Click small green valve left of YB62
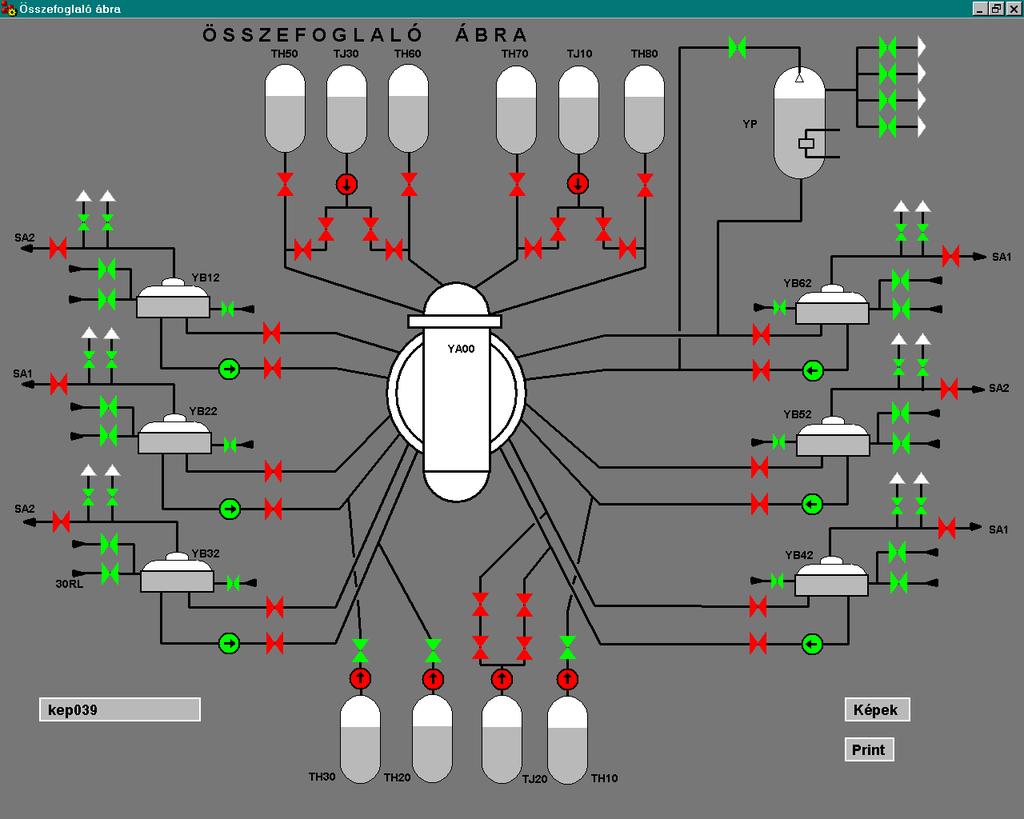Screen dimensions: 1024x819 tap(779, 307)
